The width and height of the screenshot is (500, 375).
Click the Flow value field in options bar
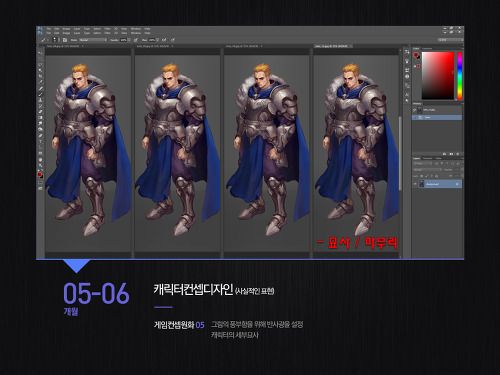152,40
